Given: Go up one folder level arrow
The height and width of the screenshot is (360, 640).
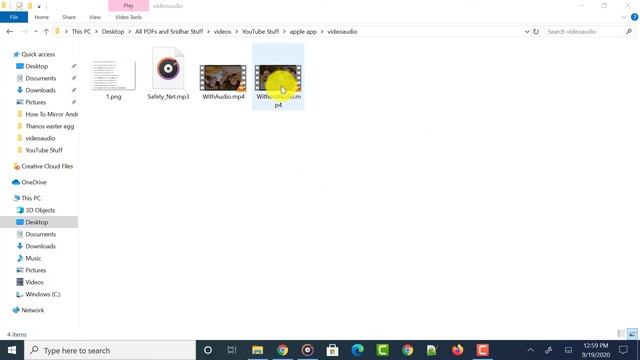Looking at the screenshot, I should point(46,31).
